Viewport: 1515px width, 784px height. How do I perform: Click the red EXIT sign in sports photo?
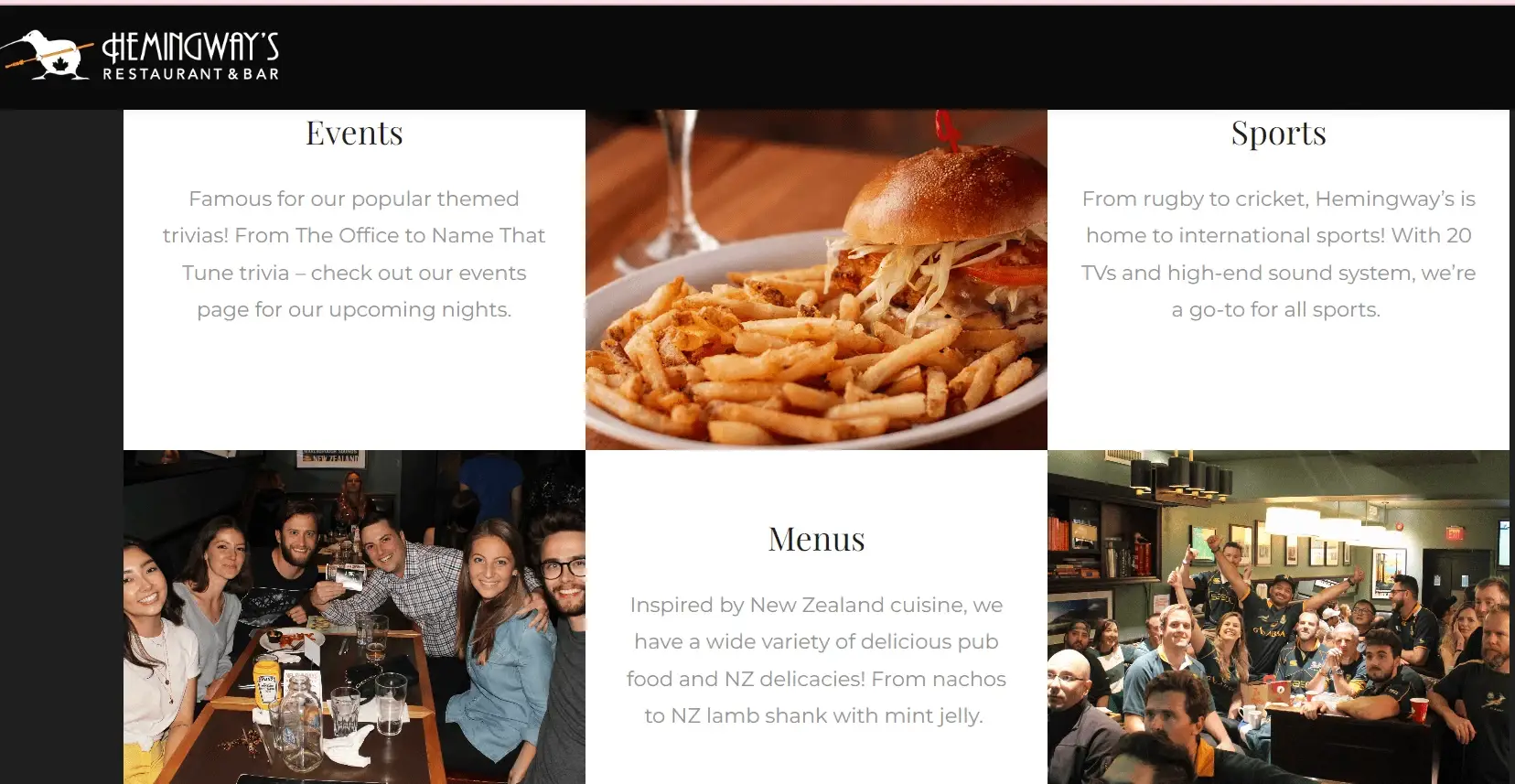[x=1453, y=532]
